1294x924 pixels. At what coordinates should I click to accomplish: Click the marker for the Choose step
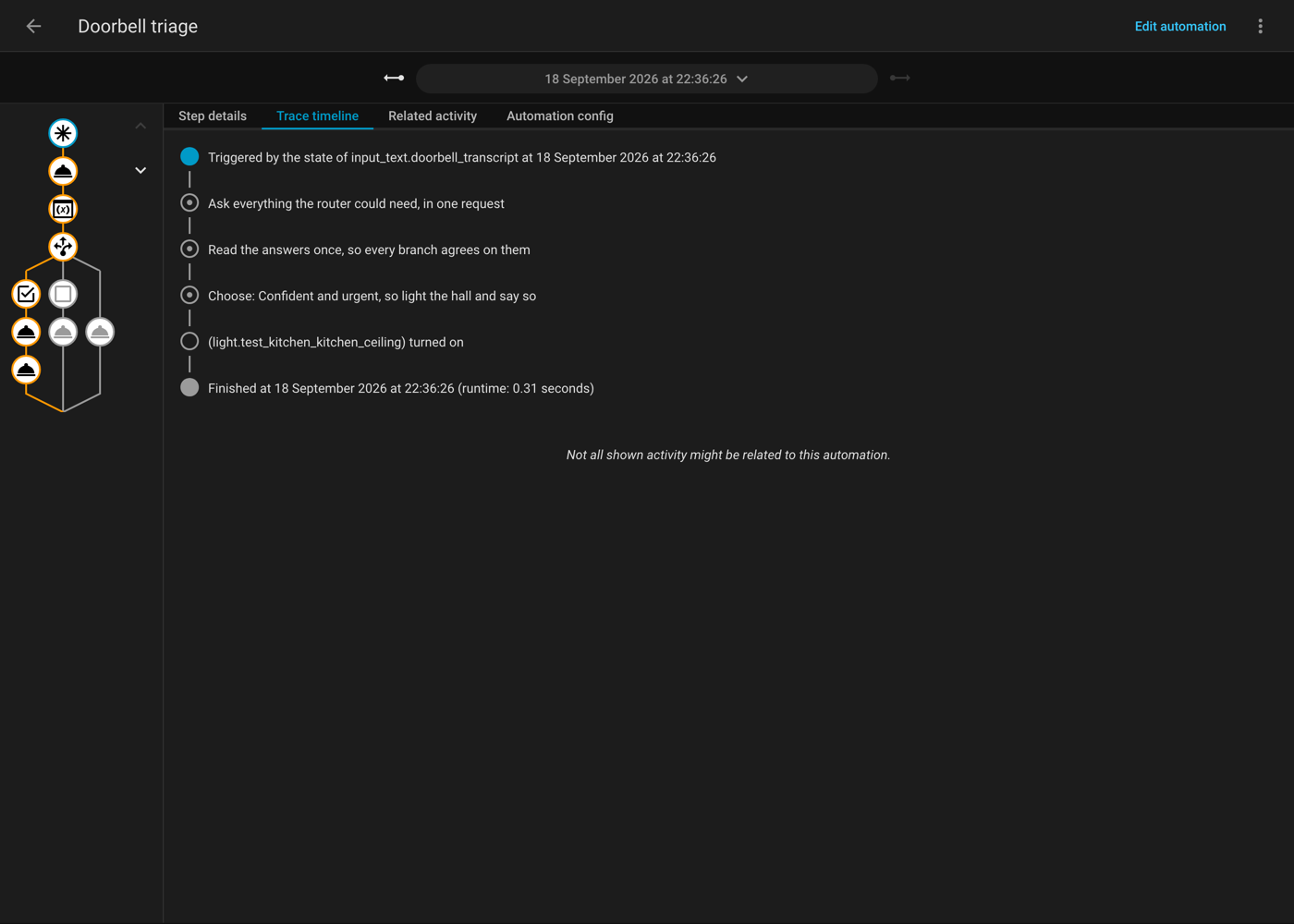click(189, 296)
